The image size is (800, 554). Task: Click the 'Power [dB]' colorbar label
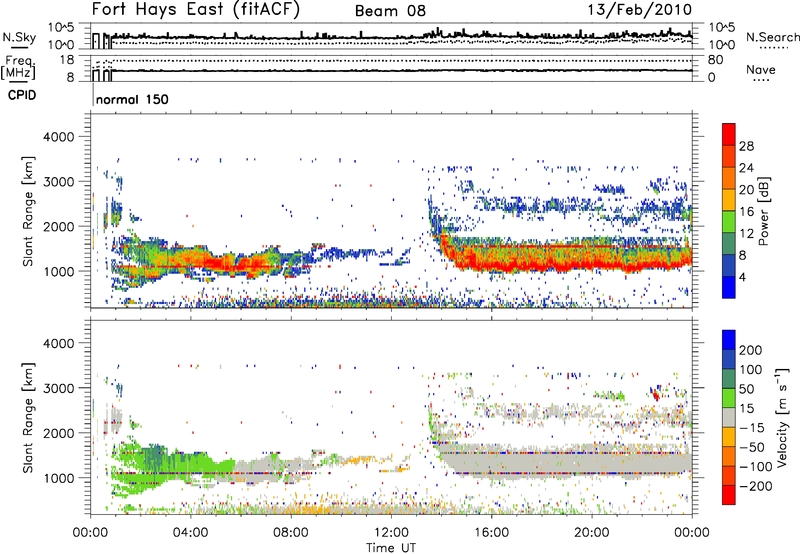(x=763, y=211)
